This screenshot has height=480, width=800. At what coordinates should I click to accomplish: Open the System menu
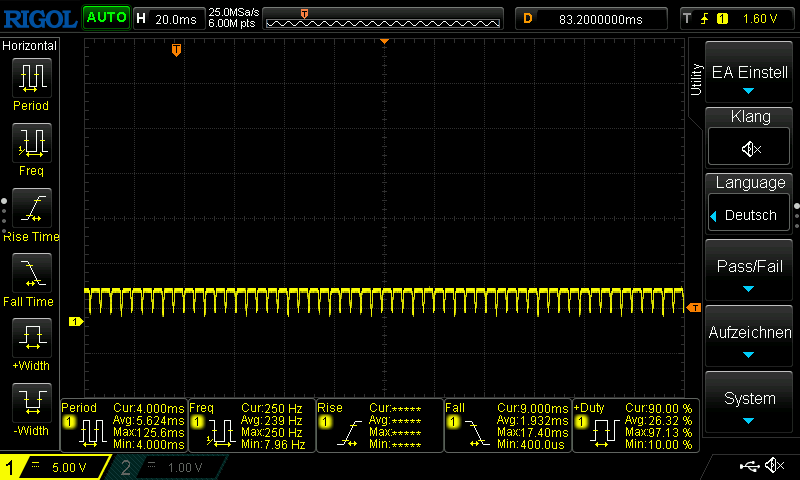(750, 403)
